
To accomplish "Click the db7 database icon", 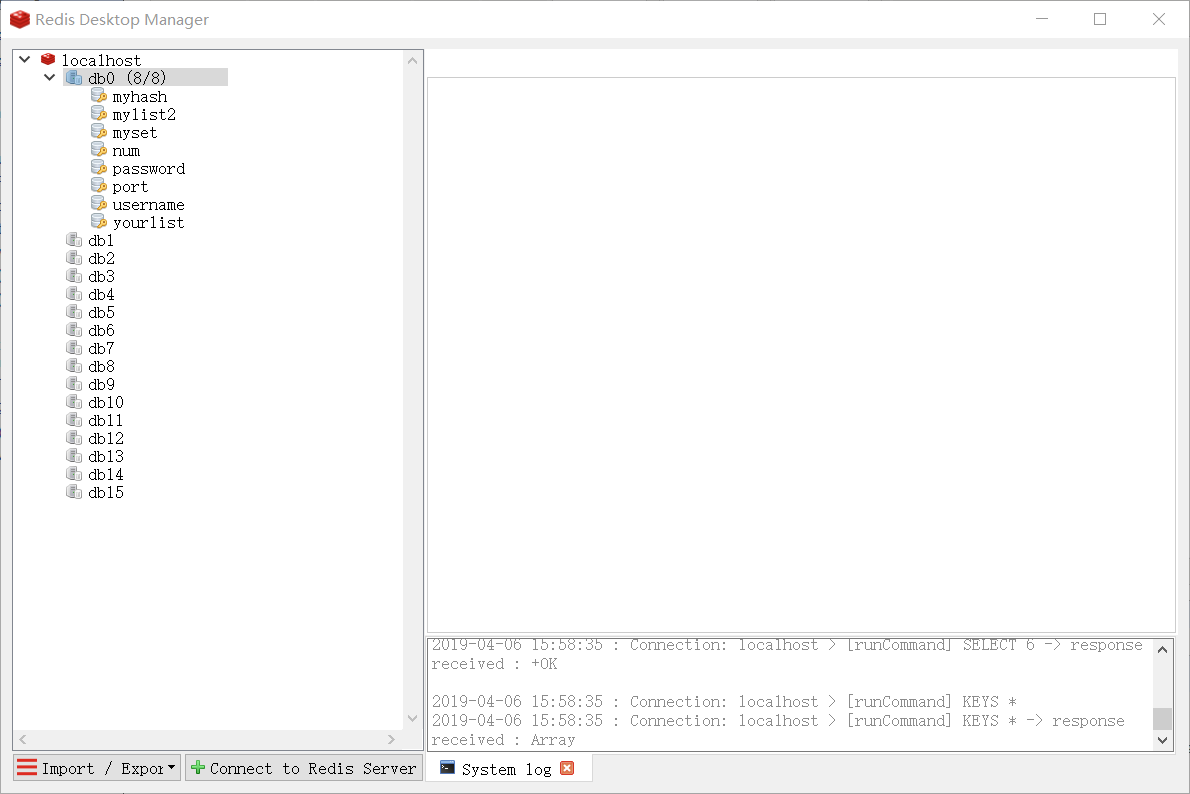I will (x=74, y=348).
